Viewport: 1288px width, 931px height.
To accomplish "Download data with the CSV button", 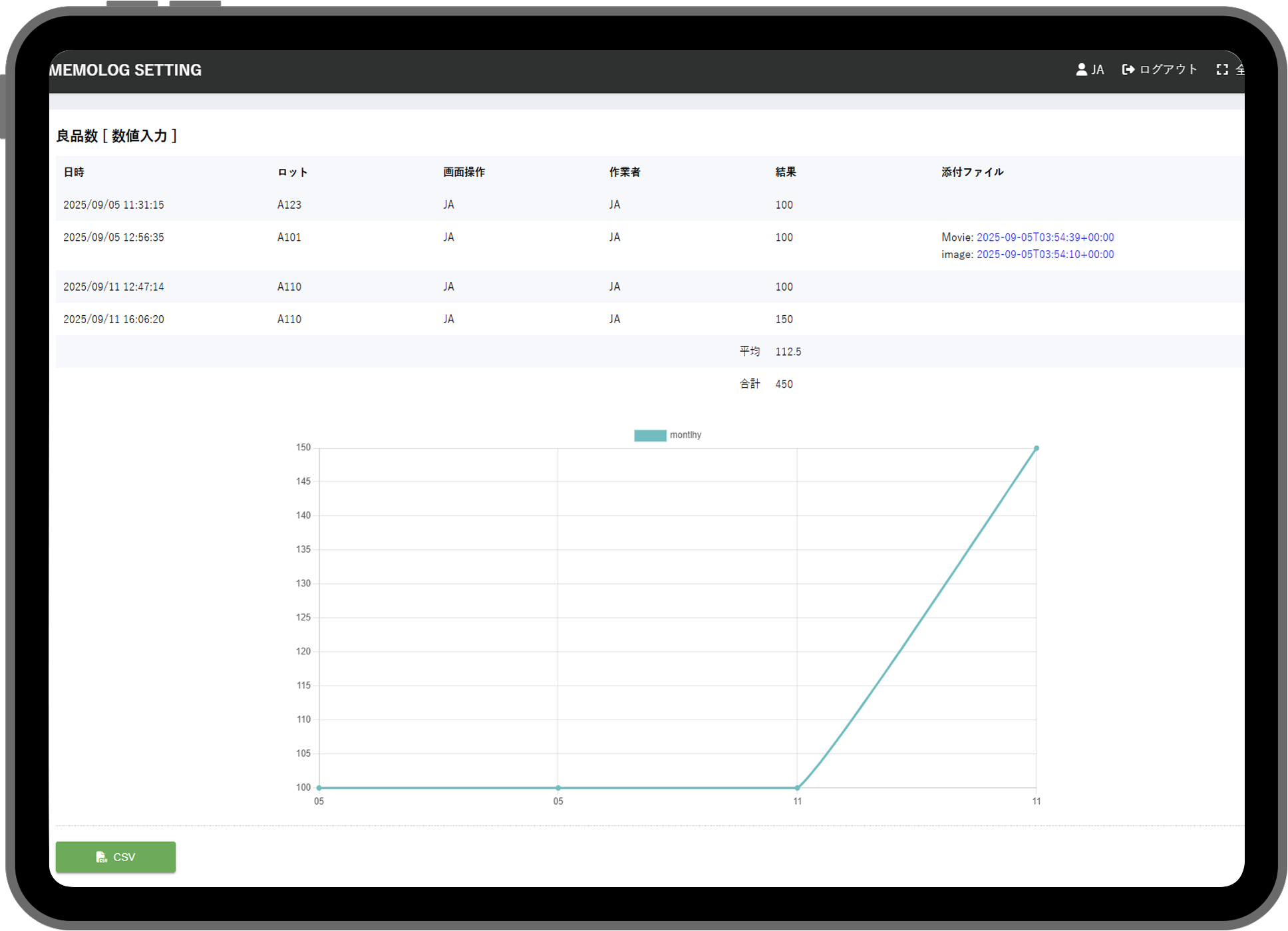I will 116,857.
